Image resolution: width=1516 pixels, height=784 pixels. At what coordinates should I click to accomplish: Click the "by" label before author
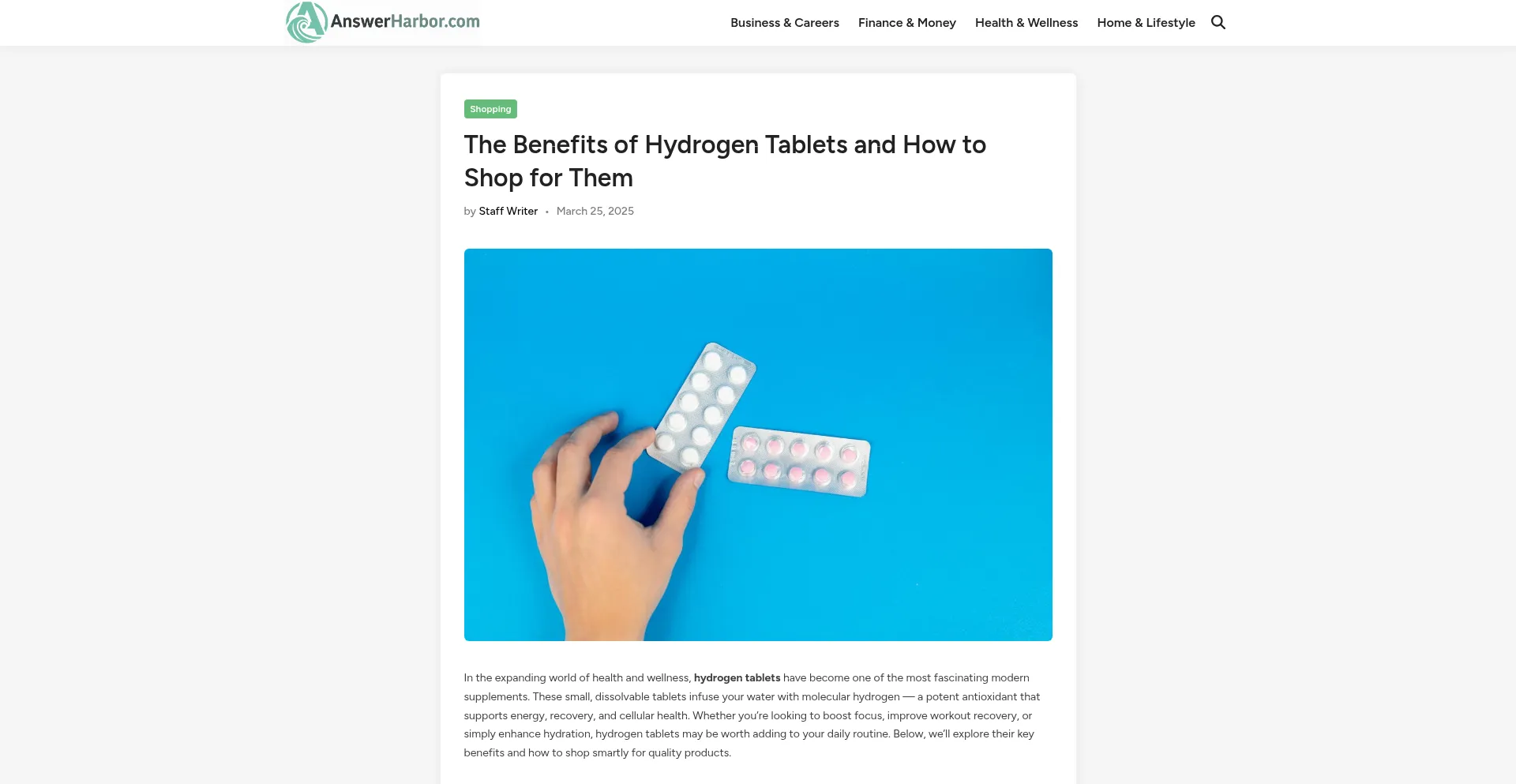pyautogui.click(x=470, y=211)
